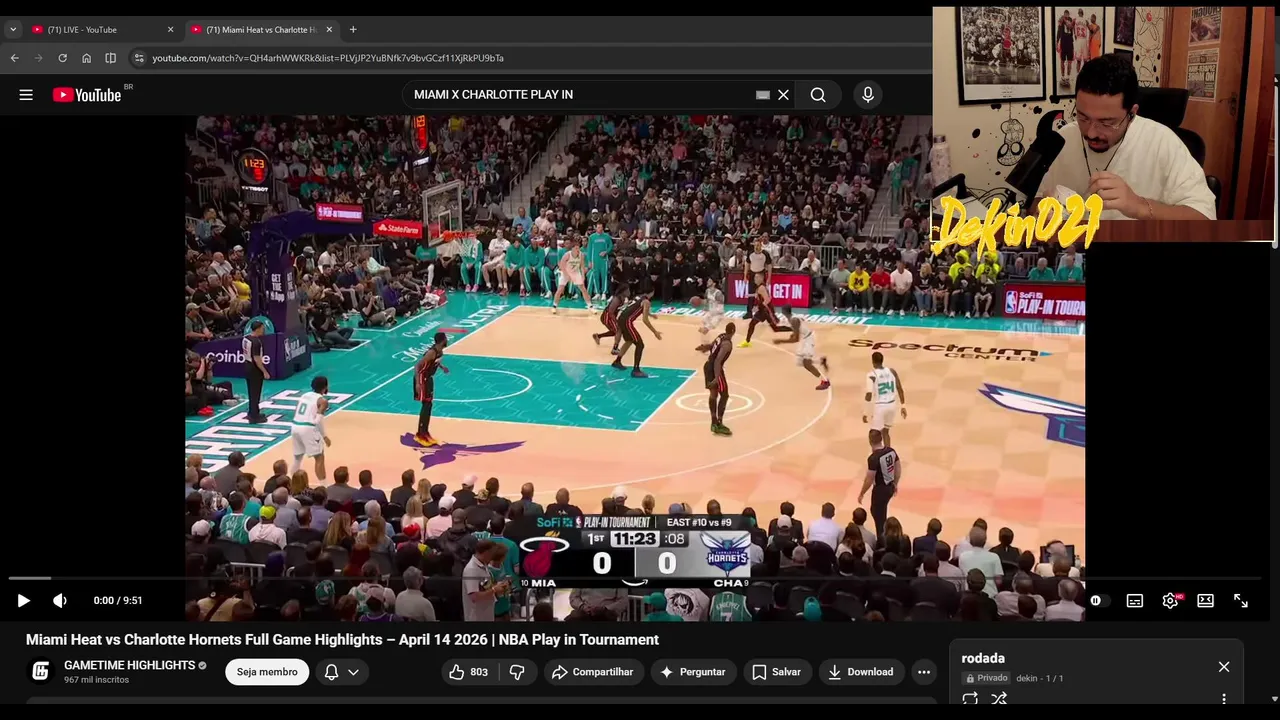Click the Download button
Viewport: 1280px width, 720px height.
pos(861,672)
